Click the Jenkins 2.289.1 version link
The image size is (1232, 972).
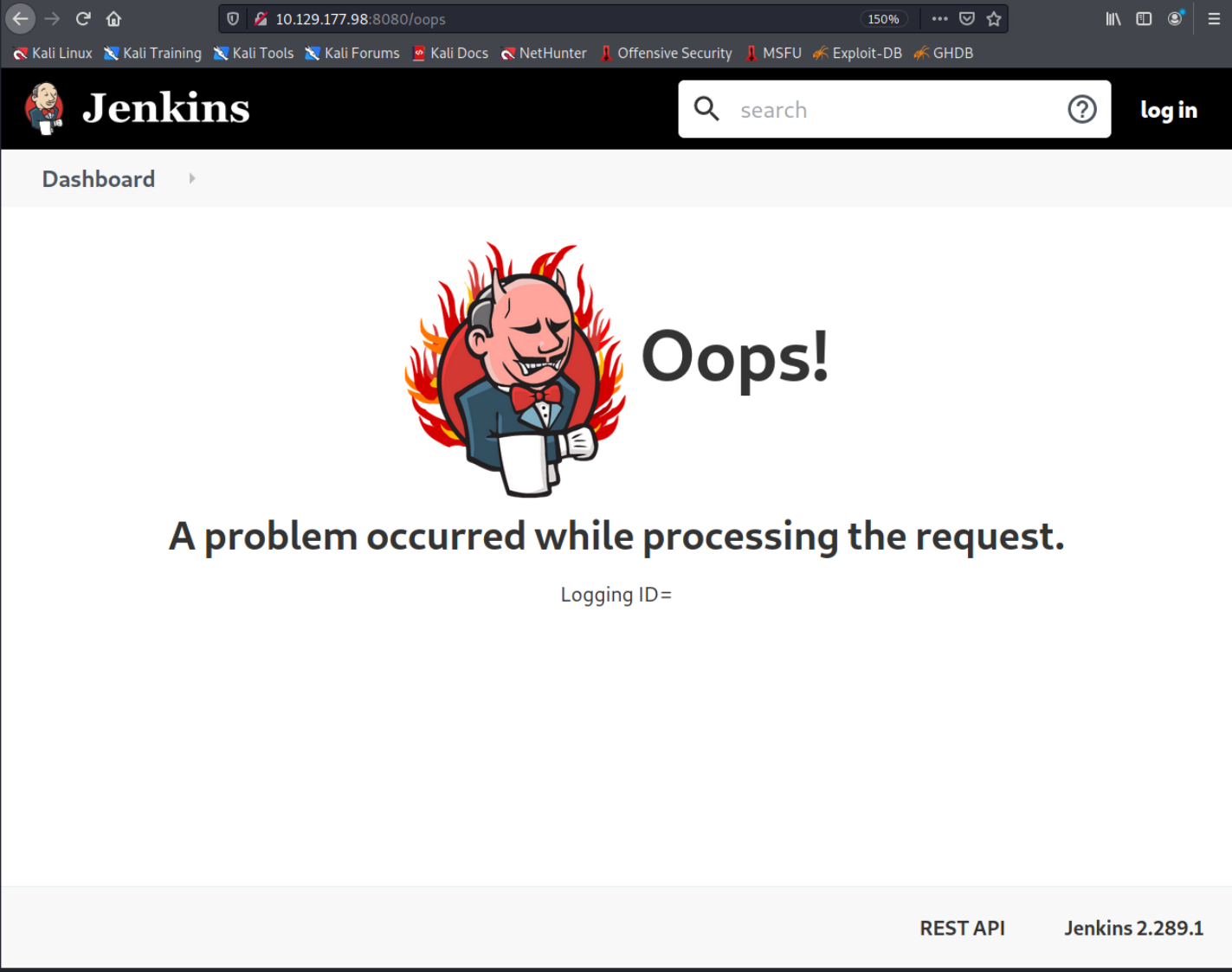click(x=1133, y=928)
